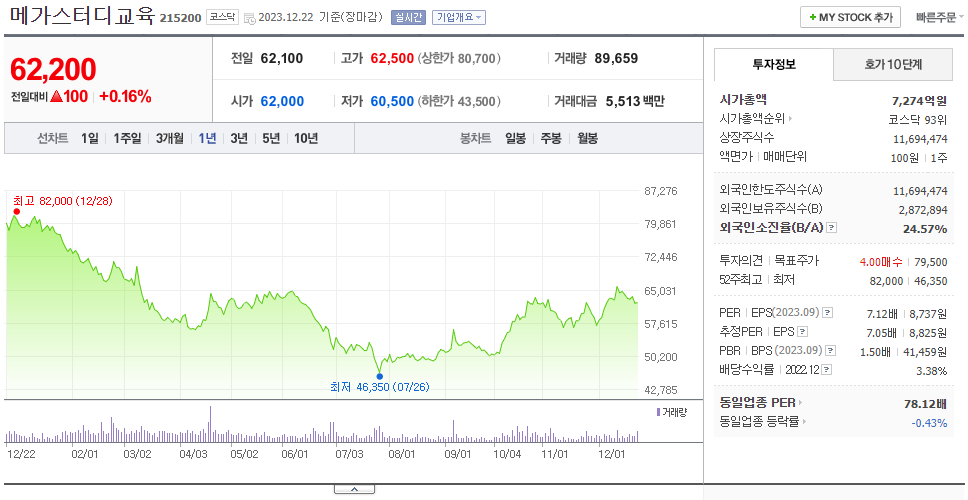
Task: Click the 메가스터디교육 stock name heading
Action: [x=82, y=16]
